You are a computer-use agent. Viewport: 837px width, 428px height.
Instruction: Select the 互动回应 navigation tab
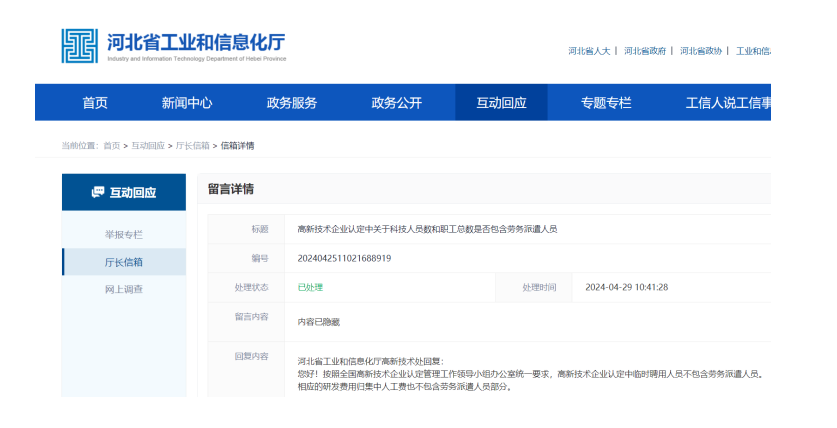click(501, 102)
